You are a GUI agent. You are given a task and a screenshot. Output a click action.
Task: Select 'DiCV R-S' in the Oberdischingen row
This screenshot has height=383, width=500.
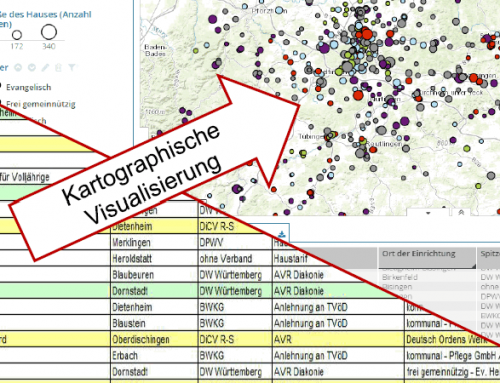tap(235, 339)
